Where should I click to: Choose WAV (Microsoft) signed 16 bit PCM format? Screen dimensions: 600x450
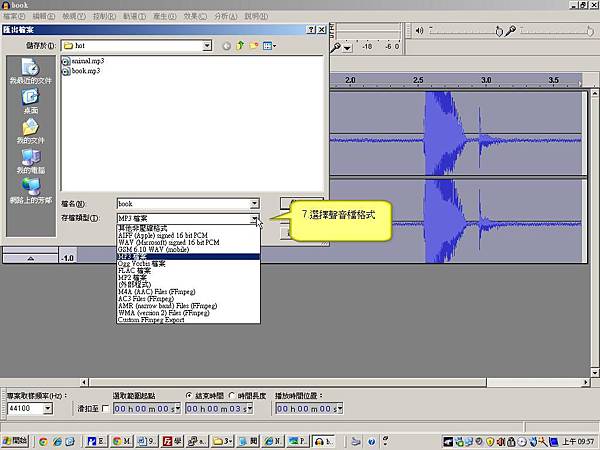coord(188,242)
